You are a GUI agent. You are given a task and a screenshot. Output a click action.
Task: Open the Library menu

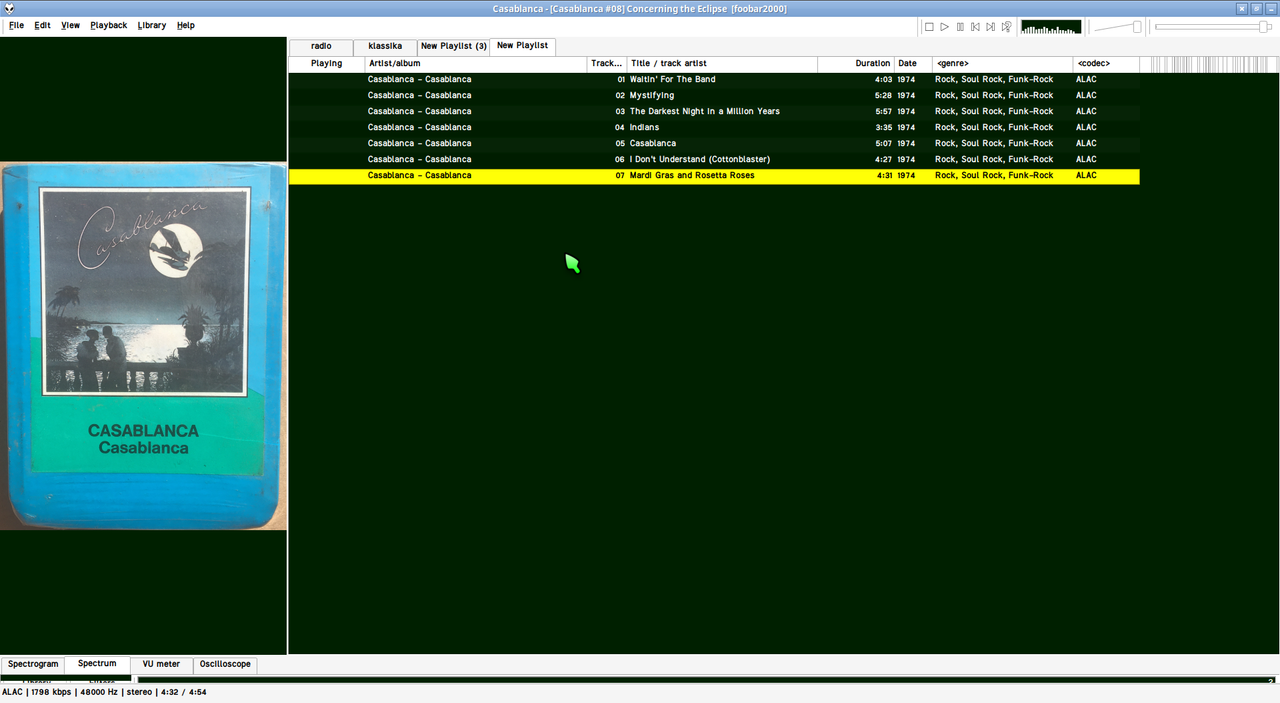tap(152, 25)
